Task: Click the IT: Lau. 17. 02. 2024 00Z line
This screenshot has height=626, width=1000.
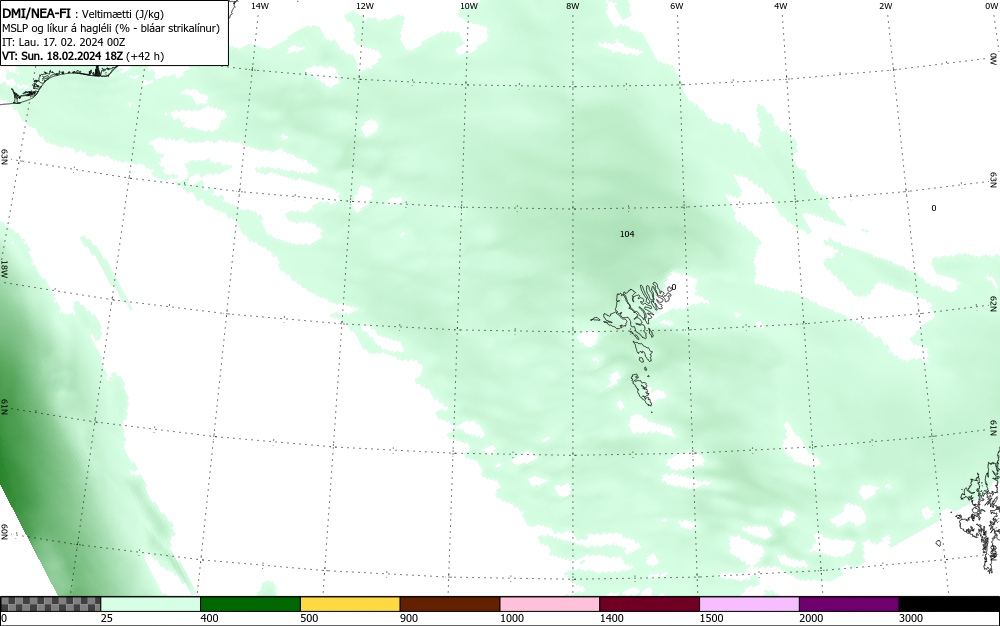Action: 64,42
